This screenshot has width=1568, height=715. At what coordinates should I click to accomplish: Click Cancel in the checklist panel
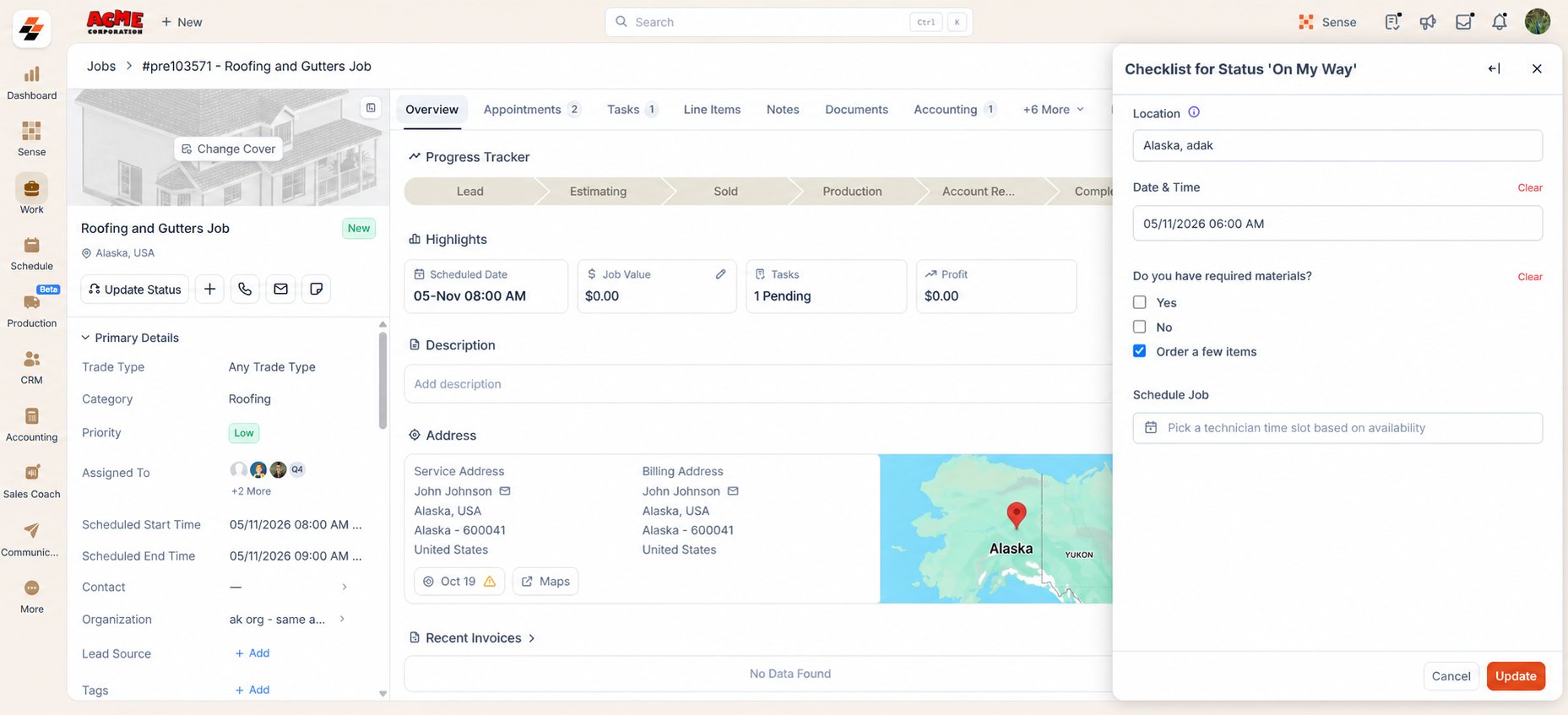click(1451, 676)
